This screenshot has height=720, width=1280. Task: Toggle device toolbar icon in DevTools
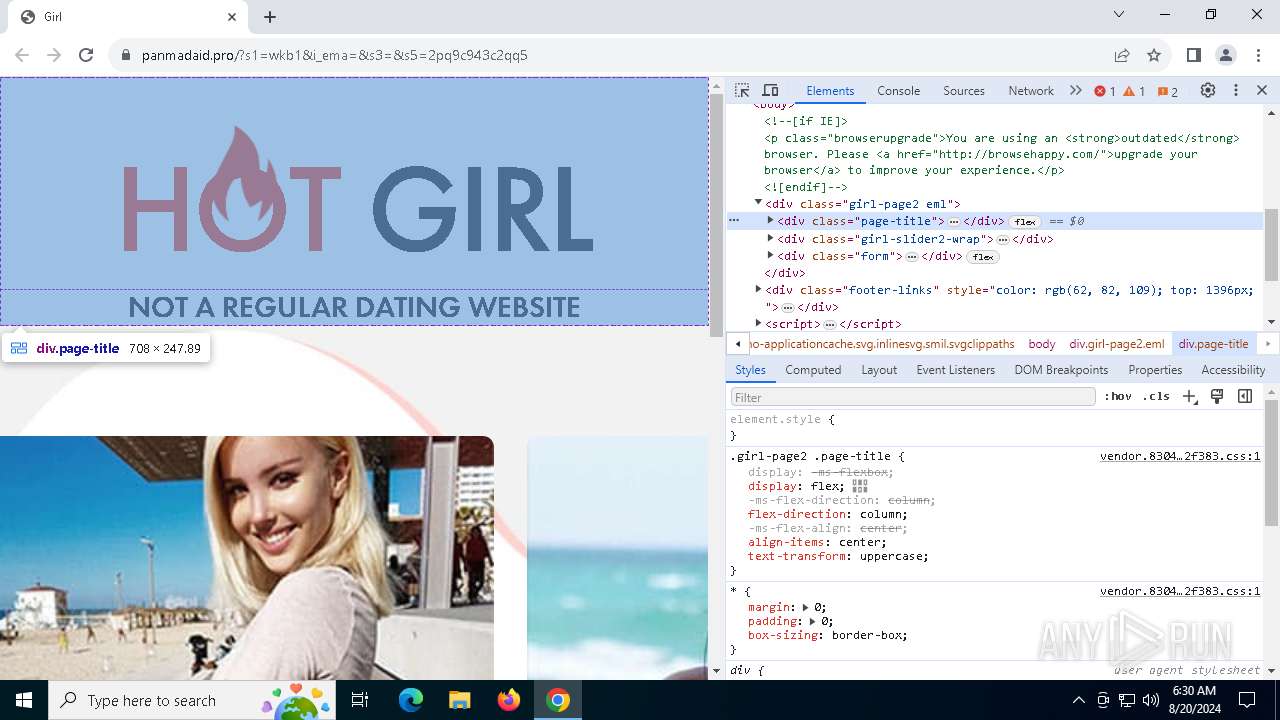pos(770,91)
